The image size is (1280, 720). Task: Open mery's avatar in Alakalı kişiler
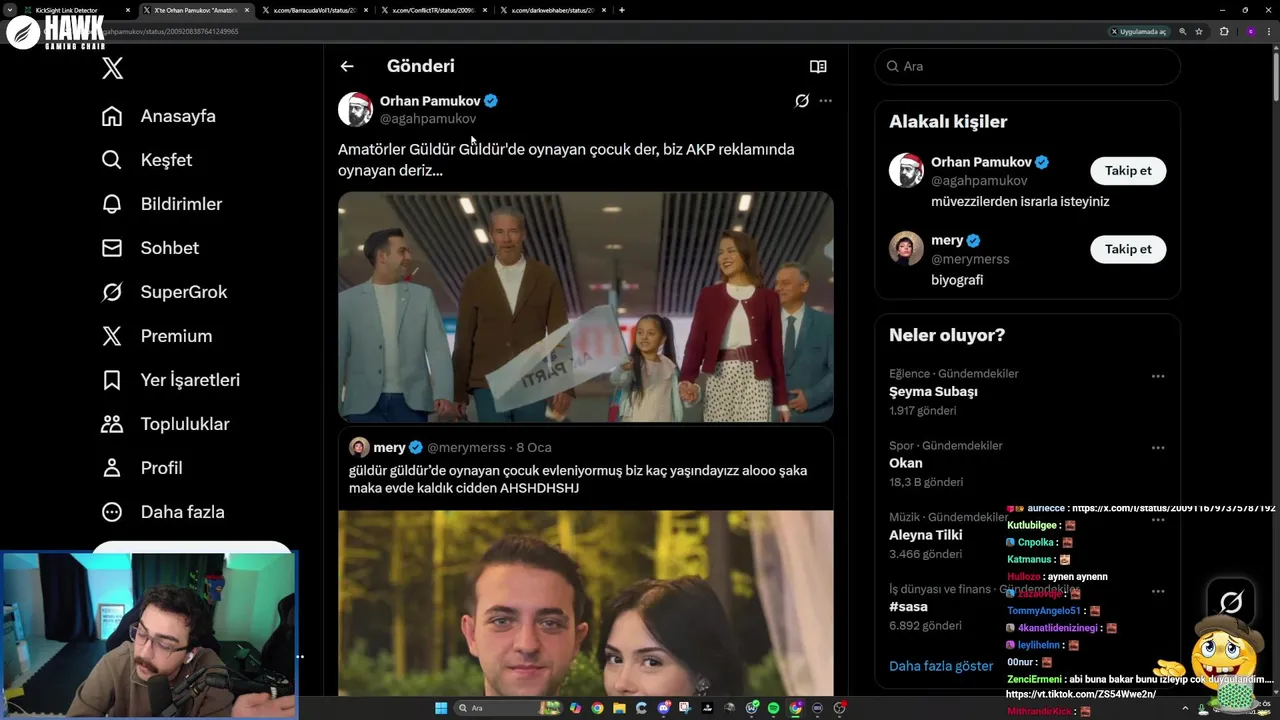[x=906, y=248]
